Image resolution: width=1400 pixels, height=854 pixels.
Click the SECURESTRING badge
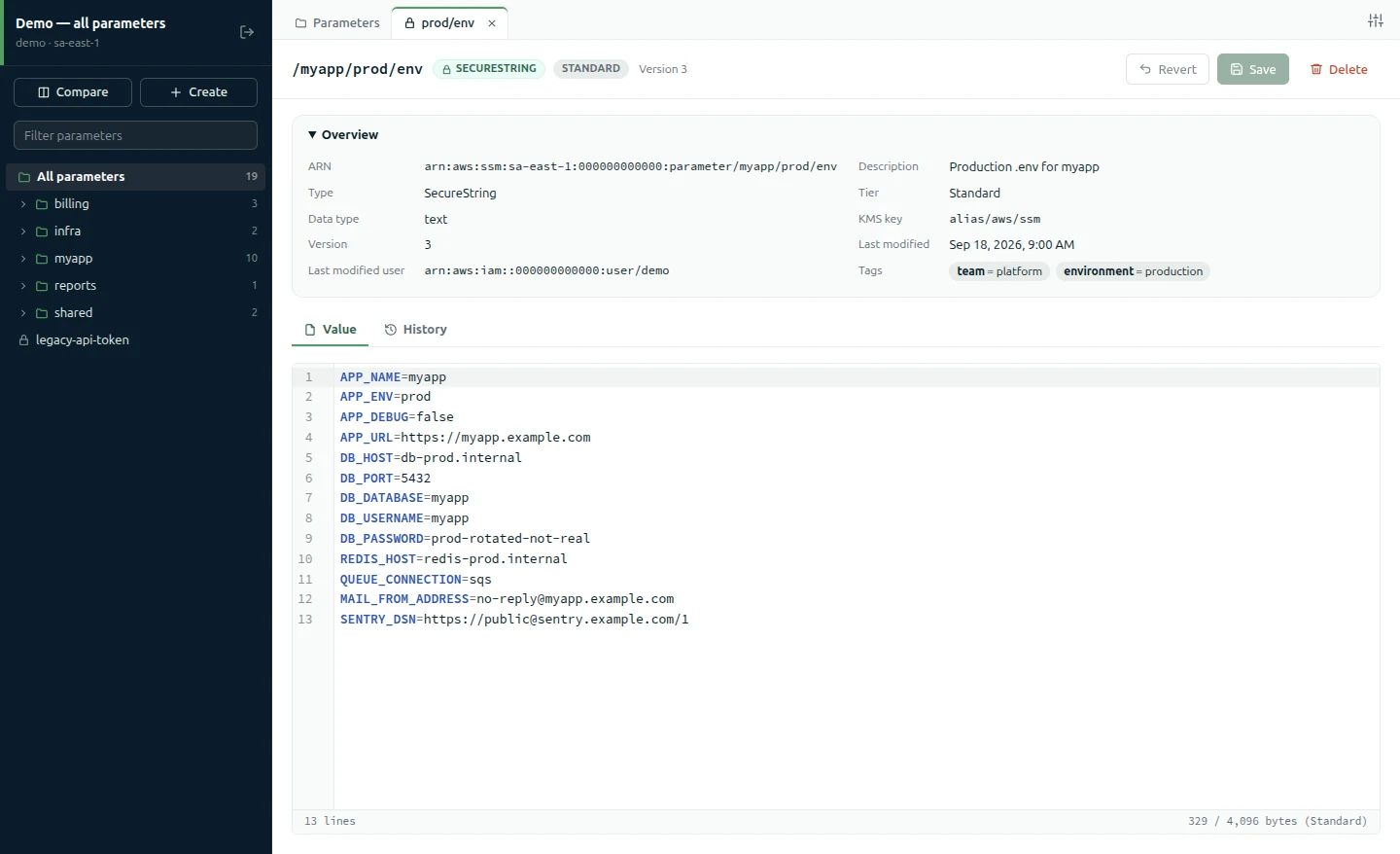(x=489, y=69)
